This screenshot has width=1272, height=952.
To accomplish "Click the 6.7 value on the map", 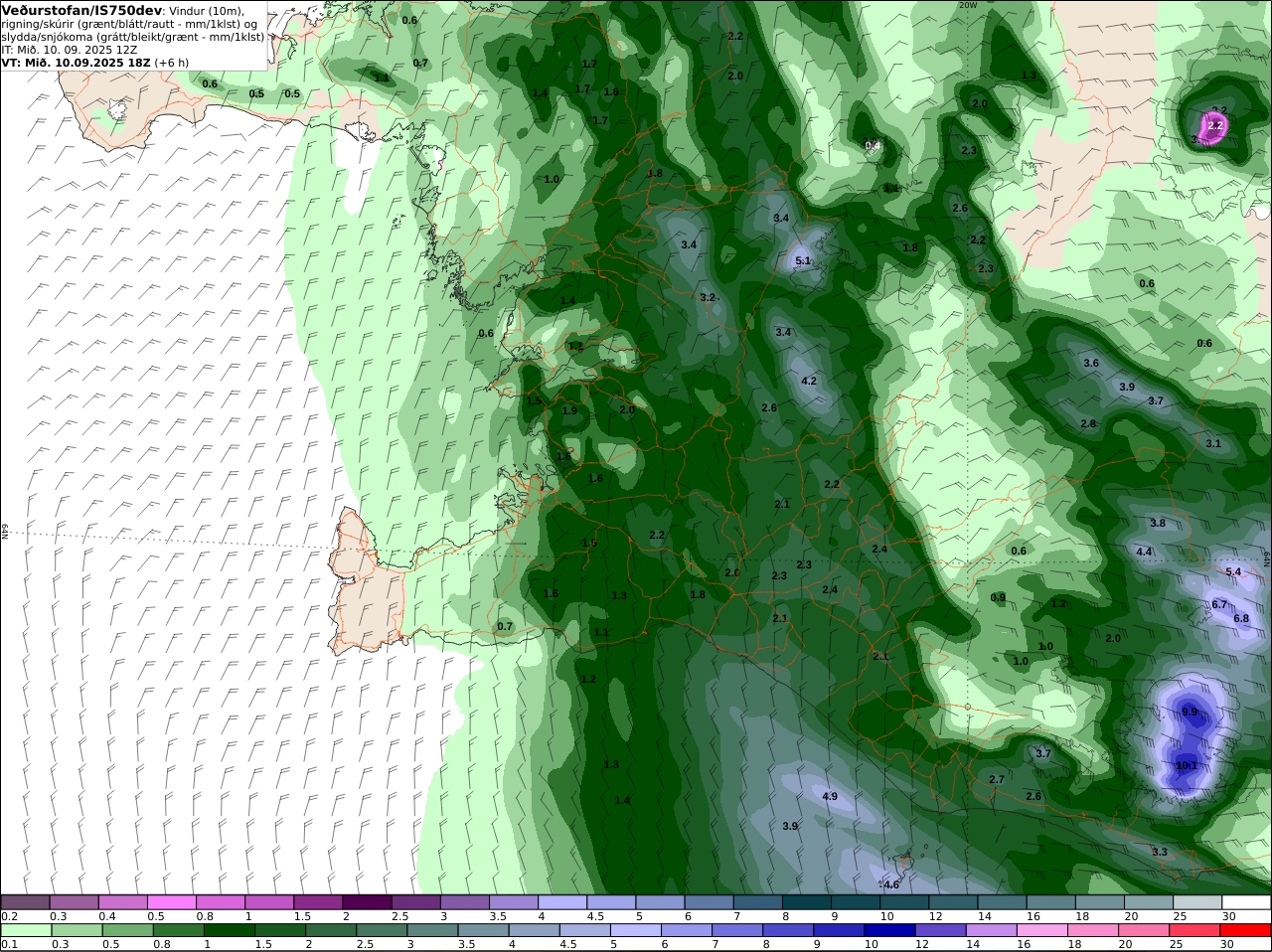I will [x=1219, y=604].
